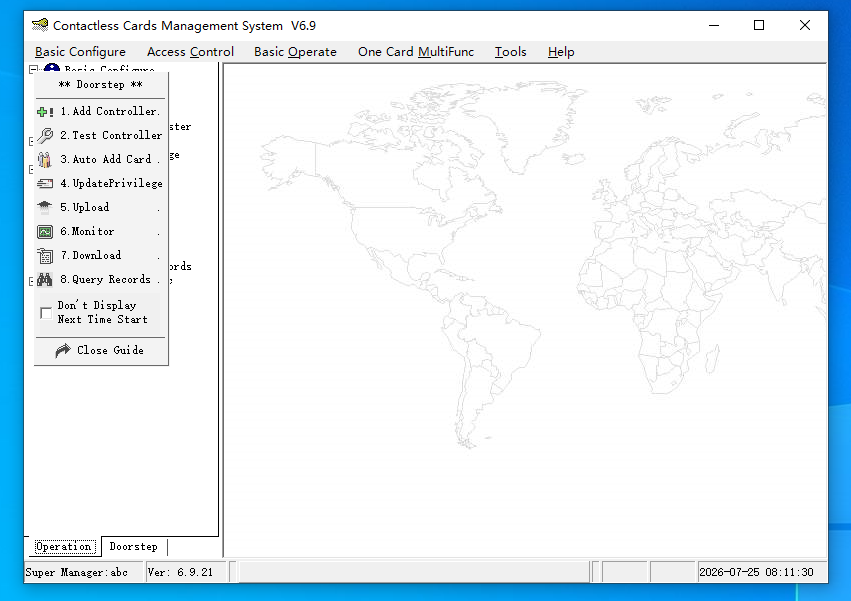Click the UpdatePrivilege card icon

pyautogui.click(x=45, y=184)
